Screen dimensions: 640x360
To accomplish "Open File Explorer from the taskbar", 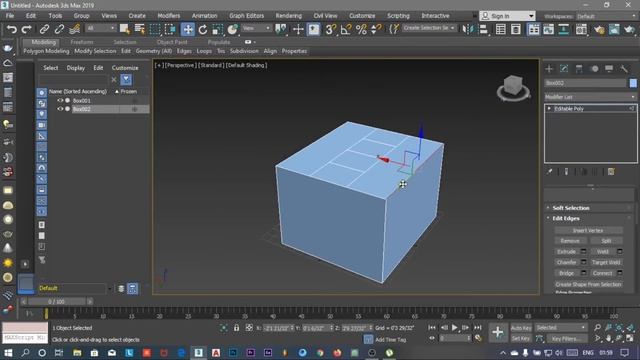I will coord(77,353).
